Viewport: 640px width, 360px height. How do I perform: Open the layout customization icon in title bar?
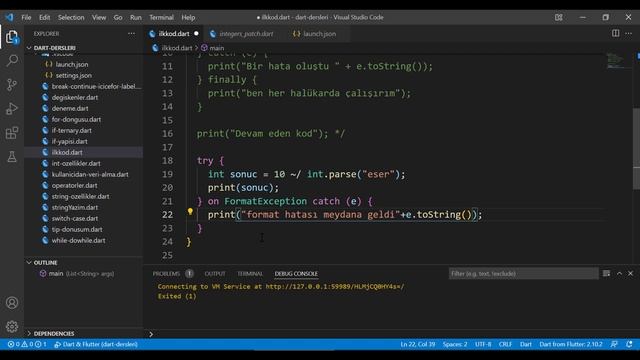[559, 17]
